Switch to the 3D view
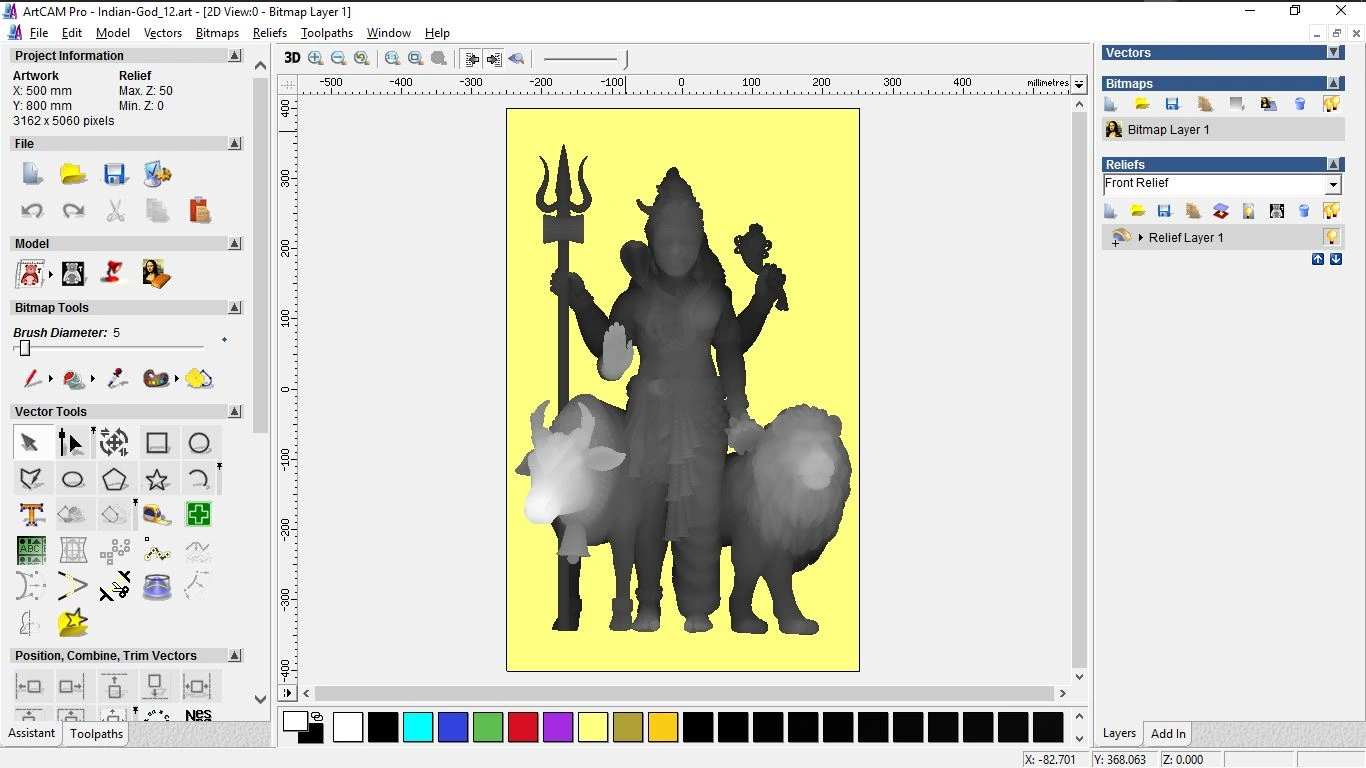Viewport: 1366px width, 768px height. pos(291,58)
